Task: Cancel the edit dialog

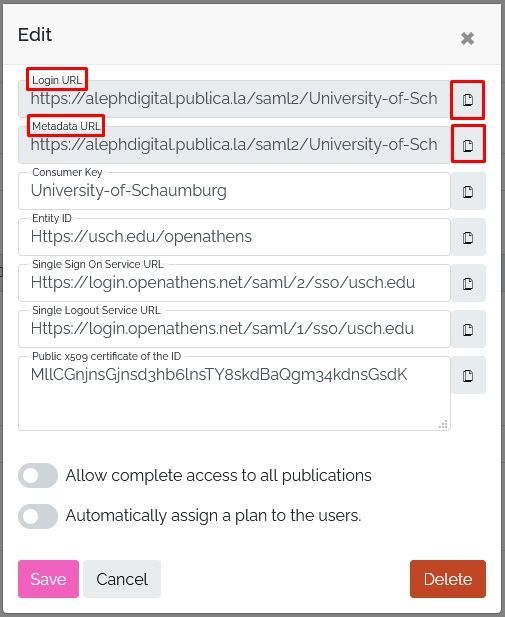Action: point(122,579)
